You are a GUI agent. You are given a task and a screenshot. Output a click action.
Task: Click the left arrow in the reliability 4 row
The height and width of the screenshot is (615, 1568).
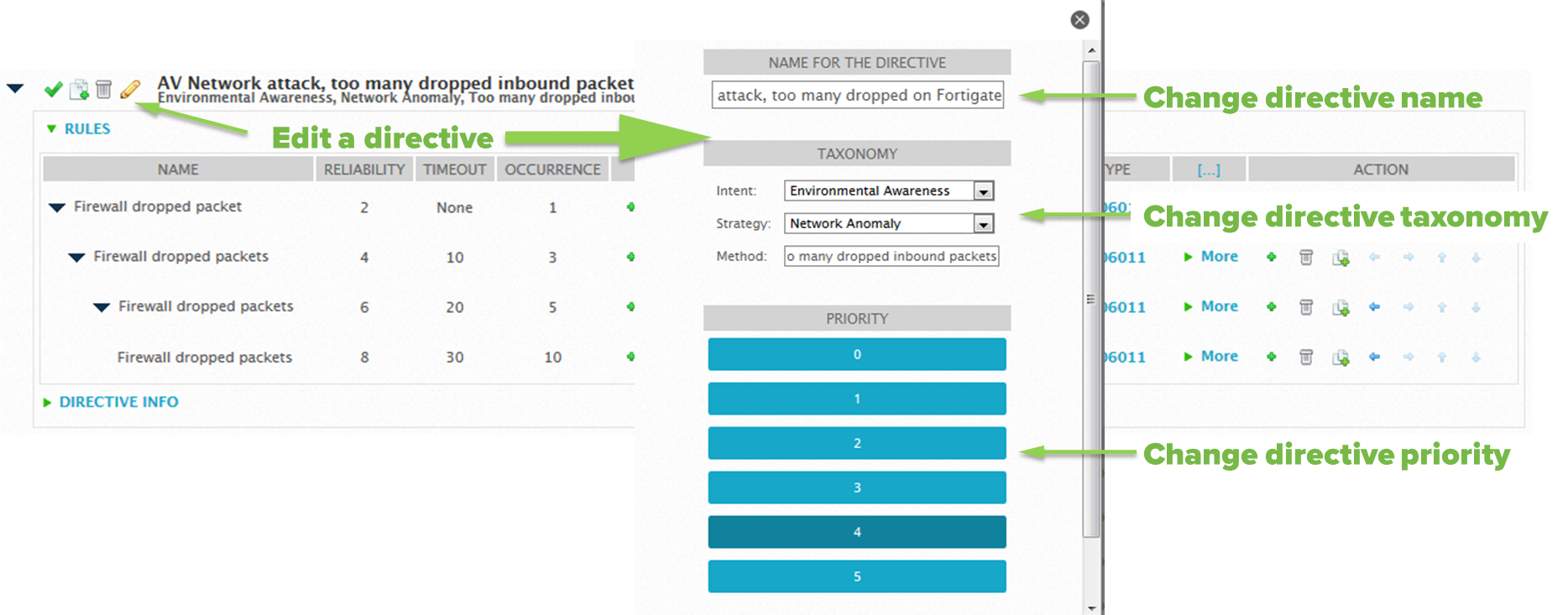point(1374,257)
